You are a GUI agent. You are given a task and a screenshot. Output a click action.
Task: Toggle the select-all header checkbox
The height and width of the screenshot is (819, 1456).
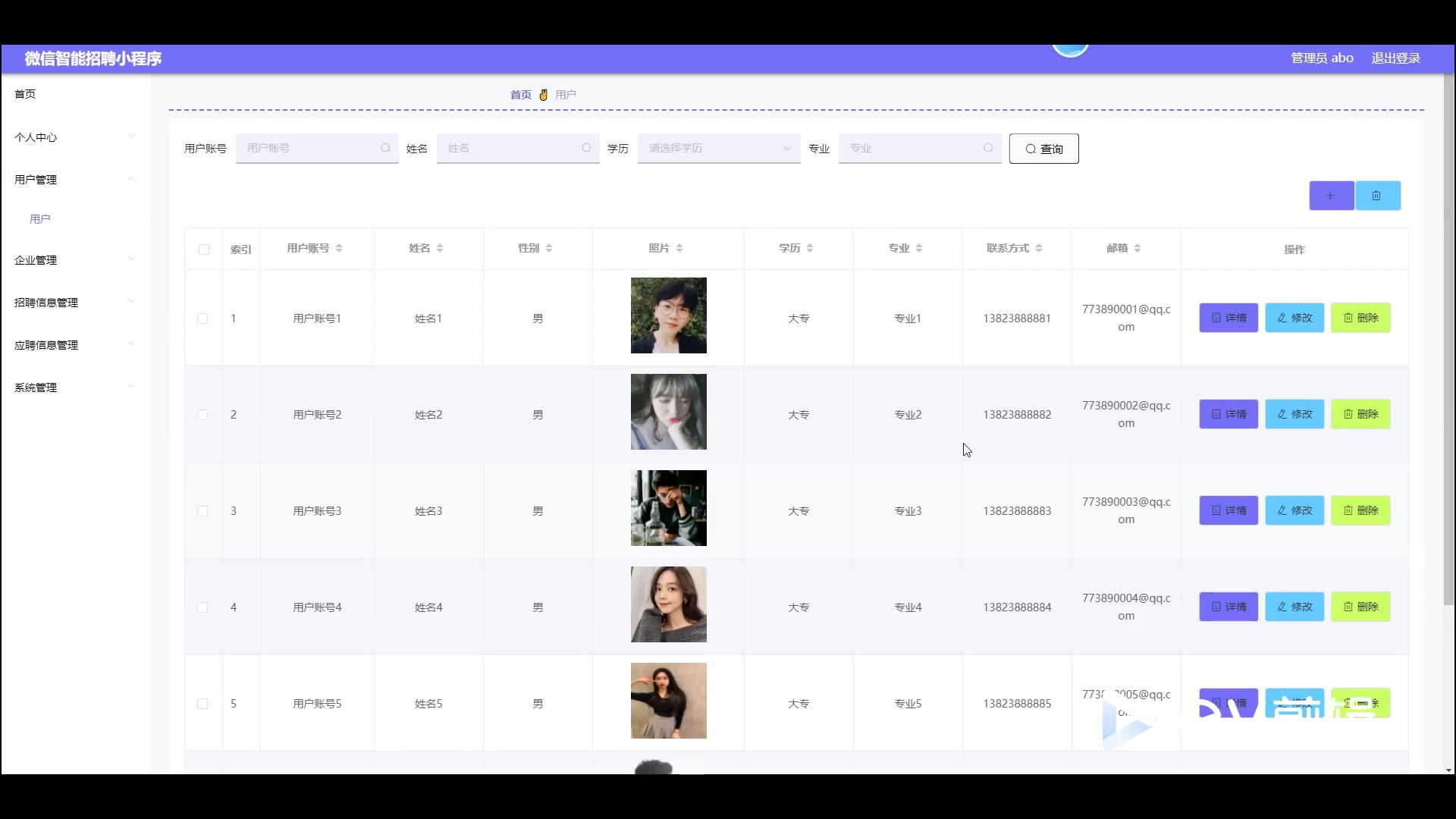[203, 249]
